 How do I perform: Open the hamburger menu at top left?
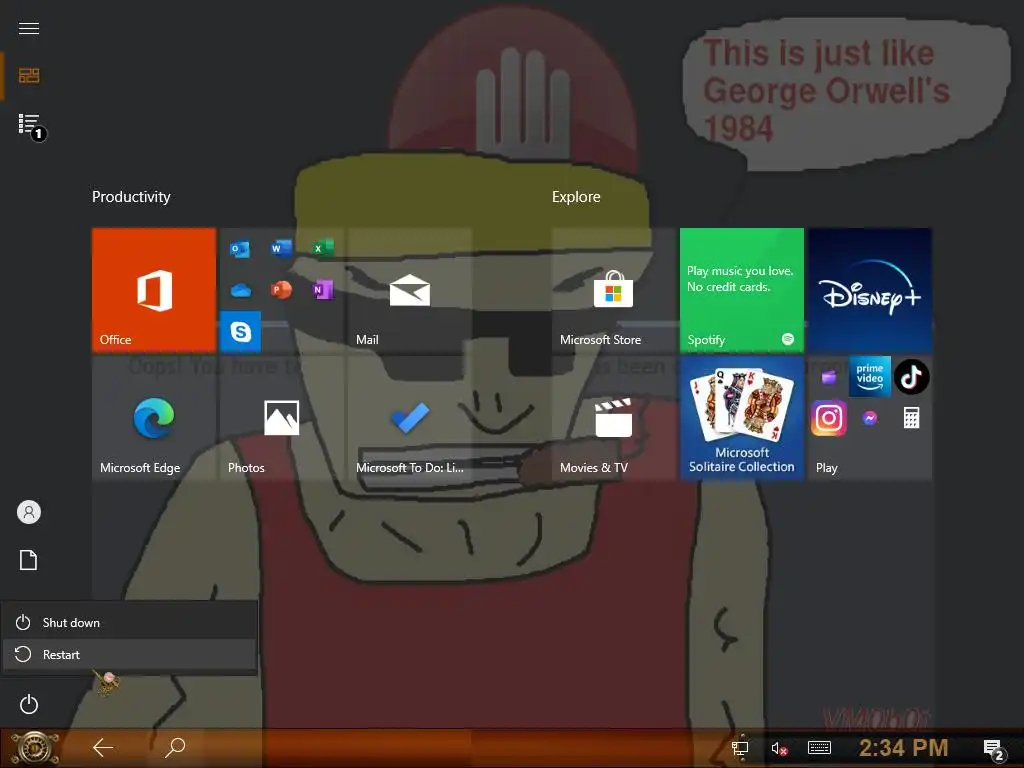tap(29, 28)
